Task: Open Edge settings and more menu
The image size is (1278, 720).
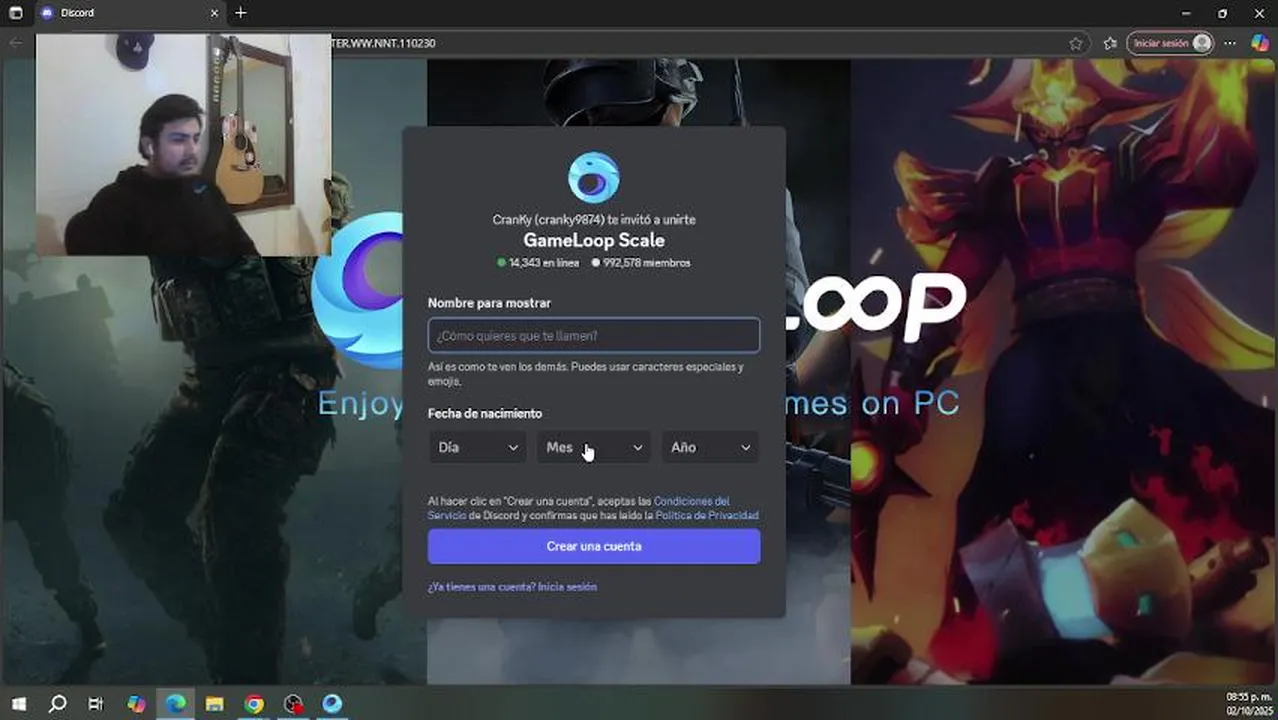Action: point(1230,43)
